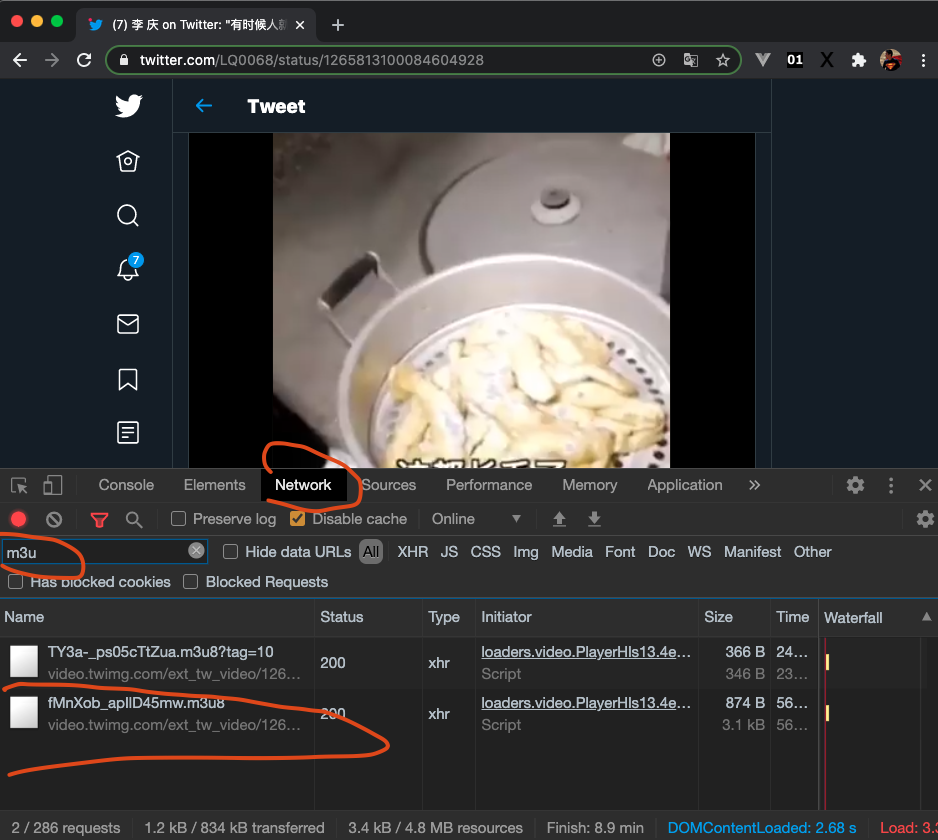
Task: Click the browser address bar URL
Action: 312,60
